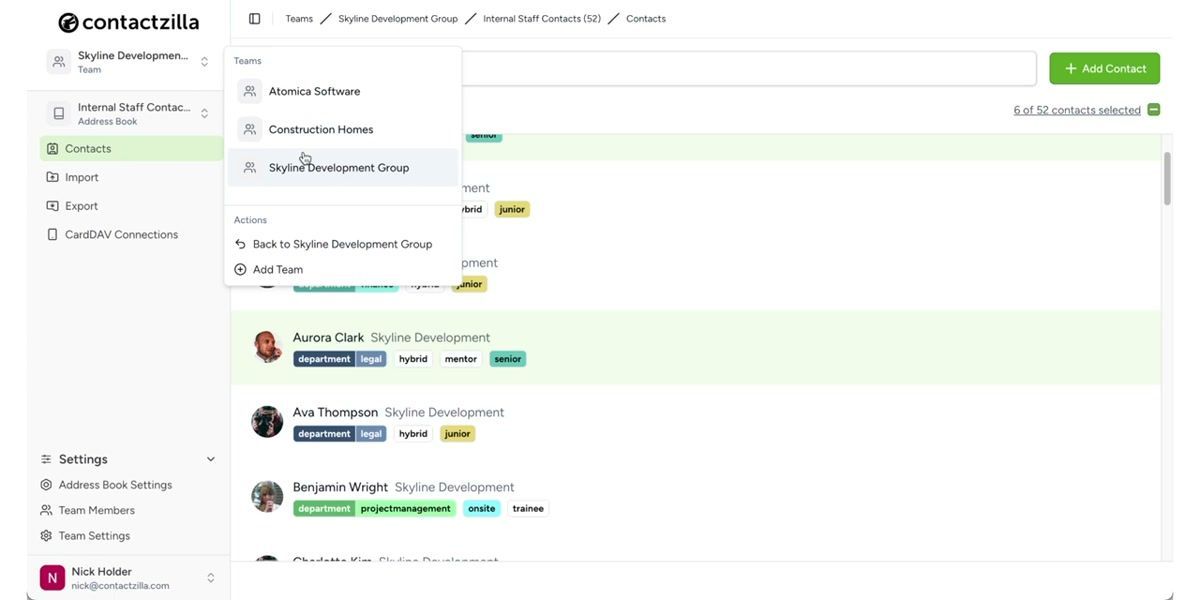Click Teams in the breadcrumb trail
Viewport: 1200px width, 600px height.
tap(298, 17)
